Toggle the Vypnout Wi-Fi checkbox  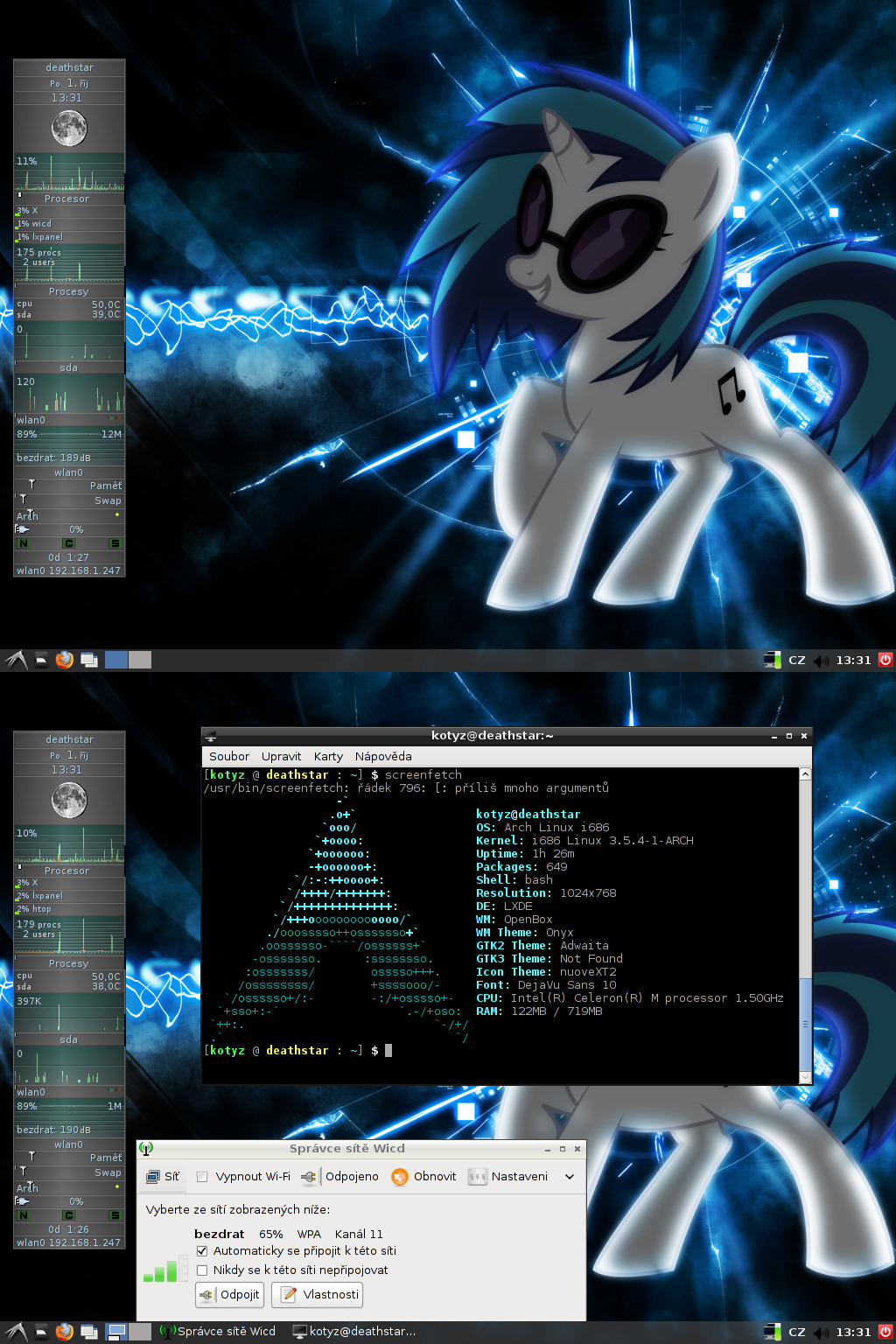point(202,1176)
